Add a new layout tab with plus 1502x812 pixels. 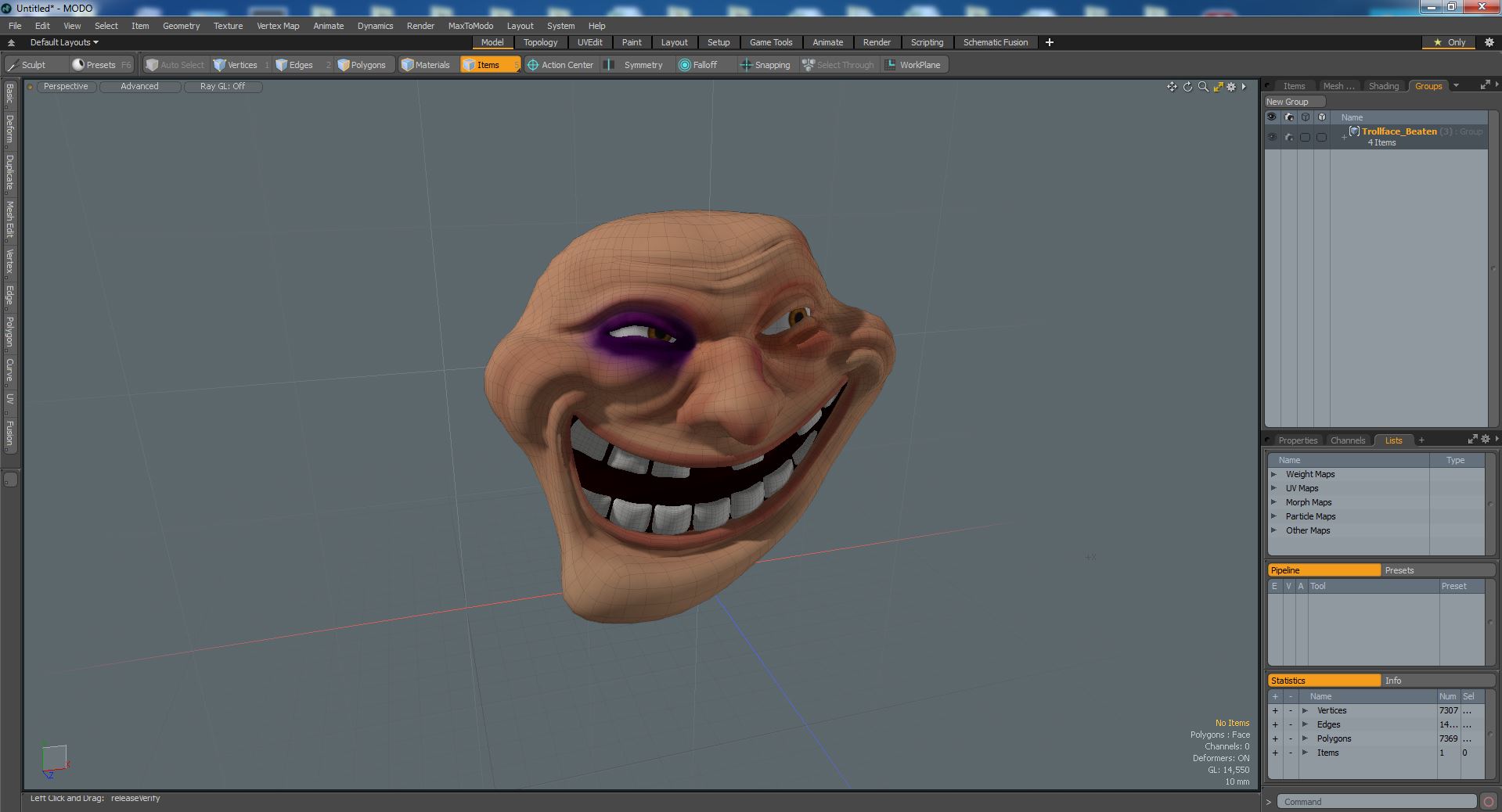point(1050,42)
